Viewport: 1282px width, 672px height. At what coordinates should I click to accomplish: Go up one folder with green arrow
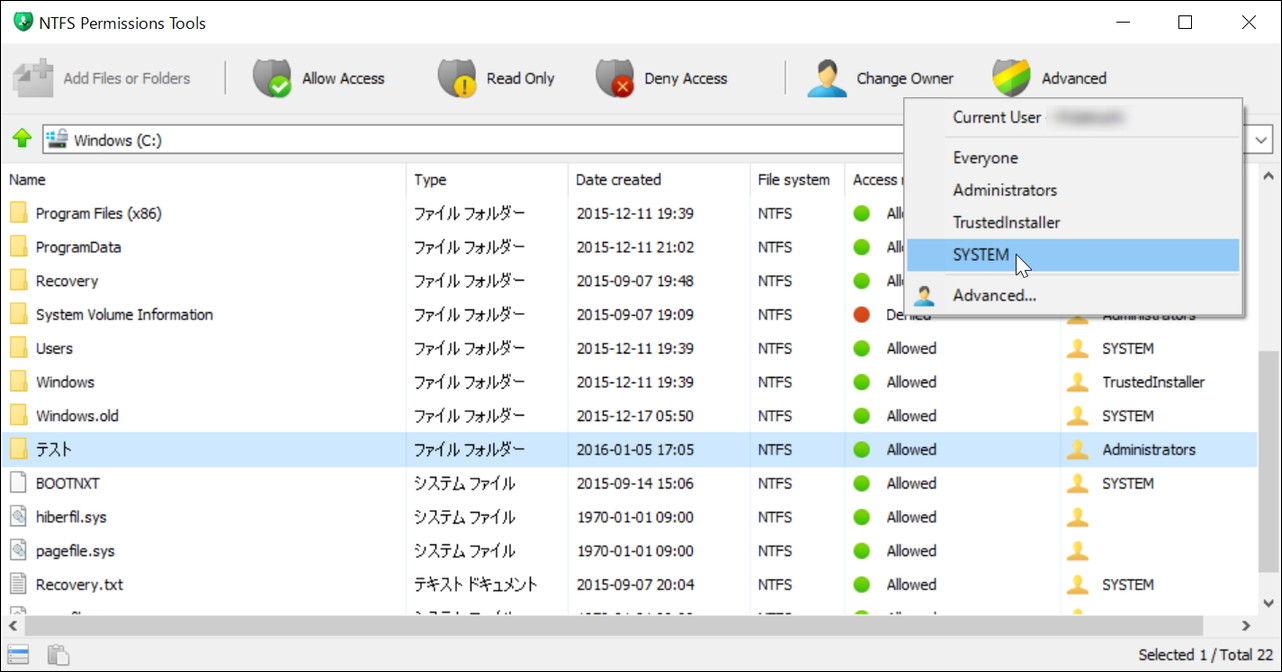point(21,139)
